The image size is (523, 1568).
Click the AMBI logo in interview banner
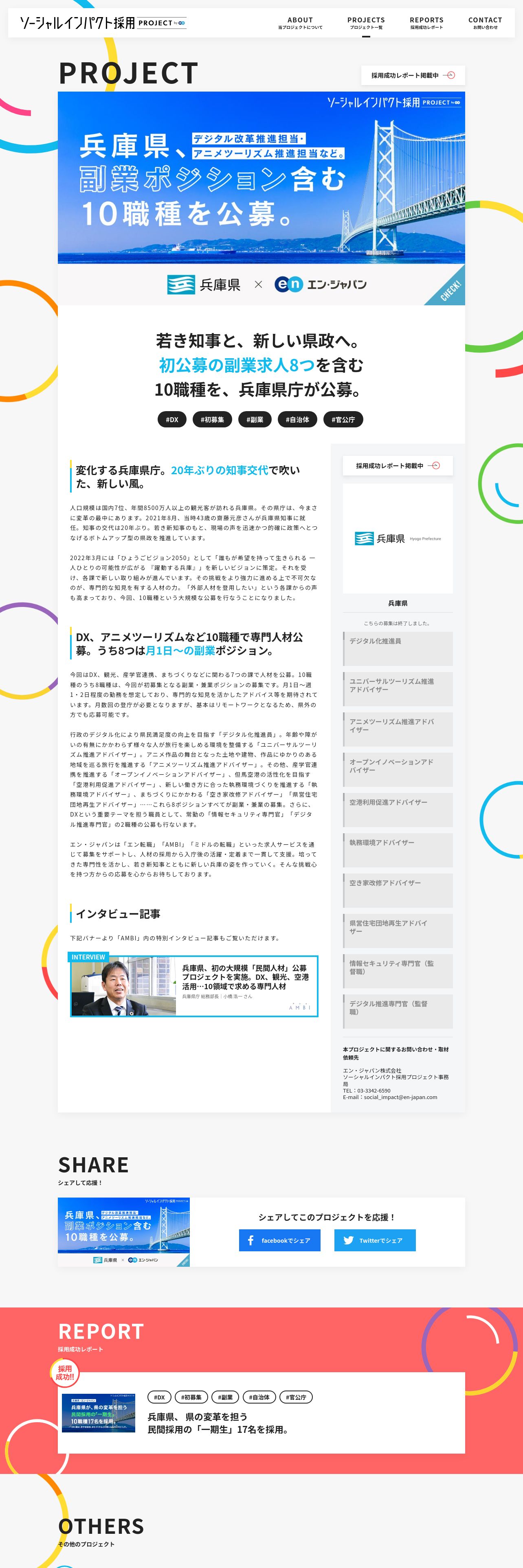[x=299, y=1007]
